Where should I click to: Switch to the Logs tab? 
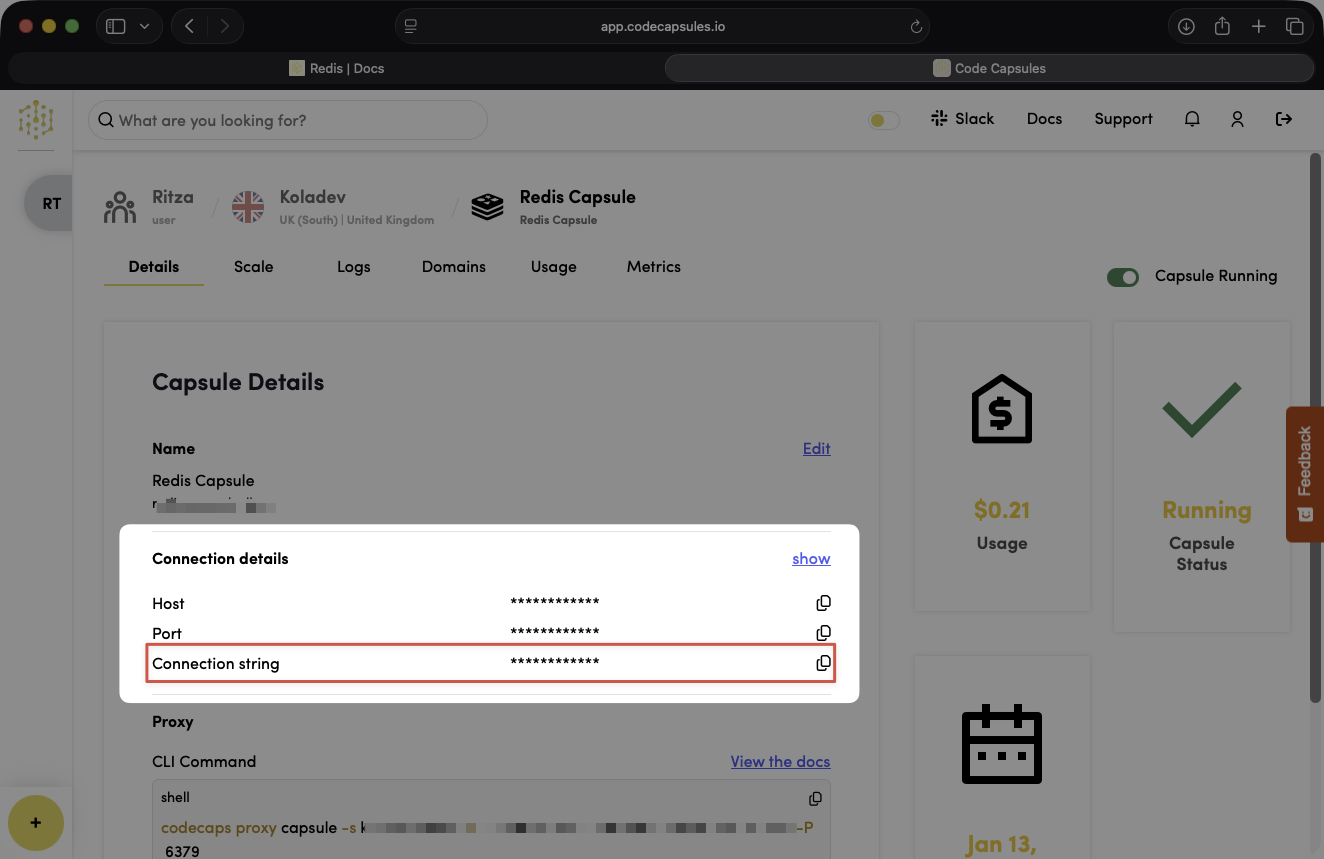tap(353, 267)
